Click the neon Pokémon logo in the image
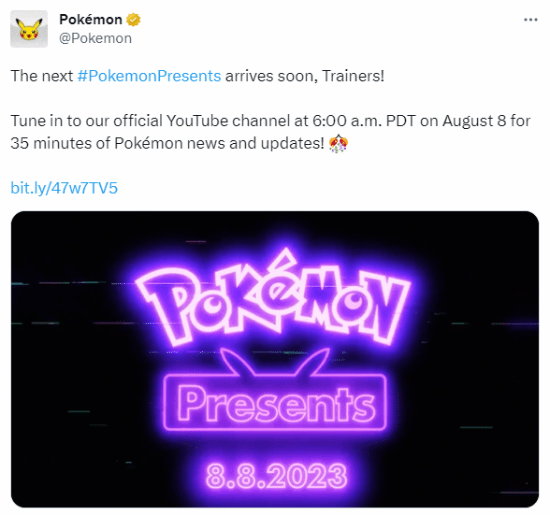 click(274, 298)
